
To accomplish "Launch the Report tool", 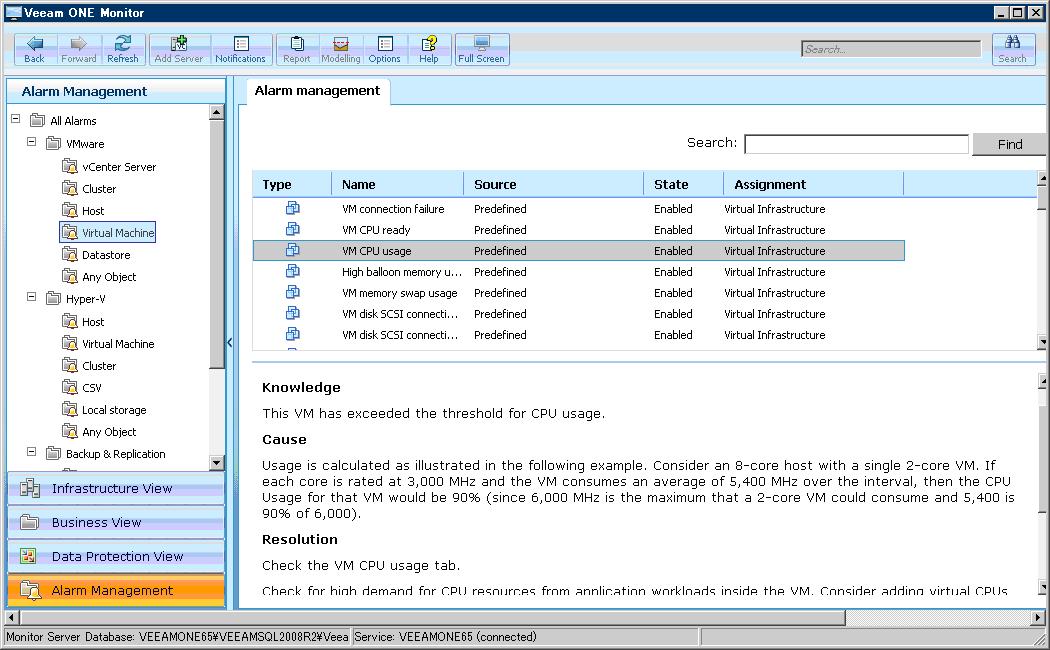I will coord(297,50).
